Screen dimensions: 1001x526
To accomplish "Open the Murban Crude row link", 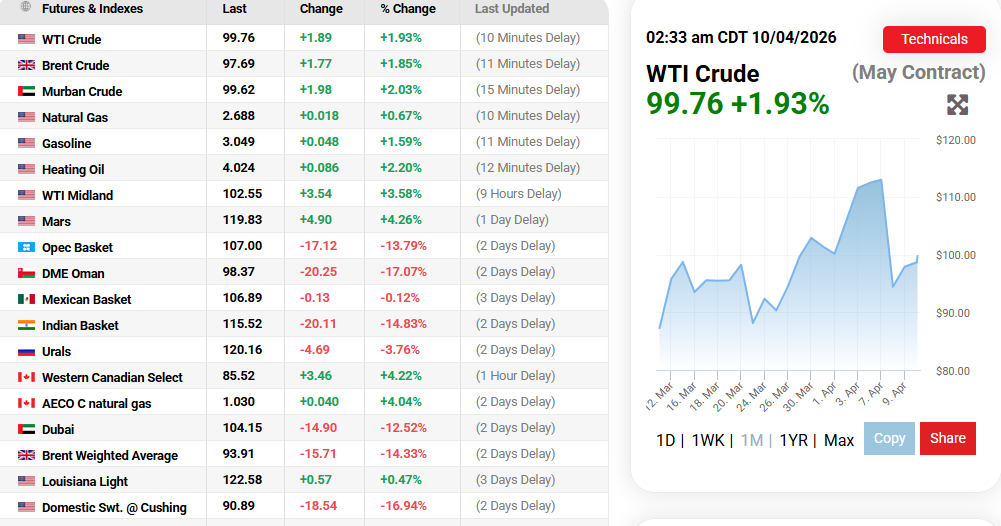I will pos(82,91).
